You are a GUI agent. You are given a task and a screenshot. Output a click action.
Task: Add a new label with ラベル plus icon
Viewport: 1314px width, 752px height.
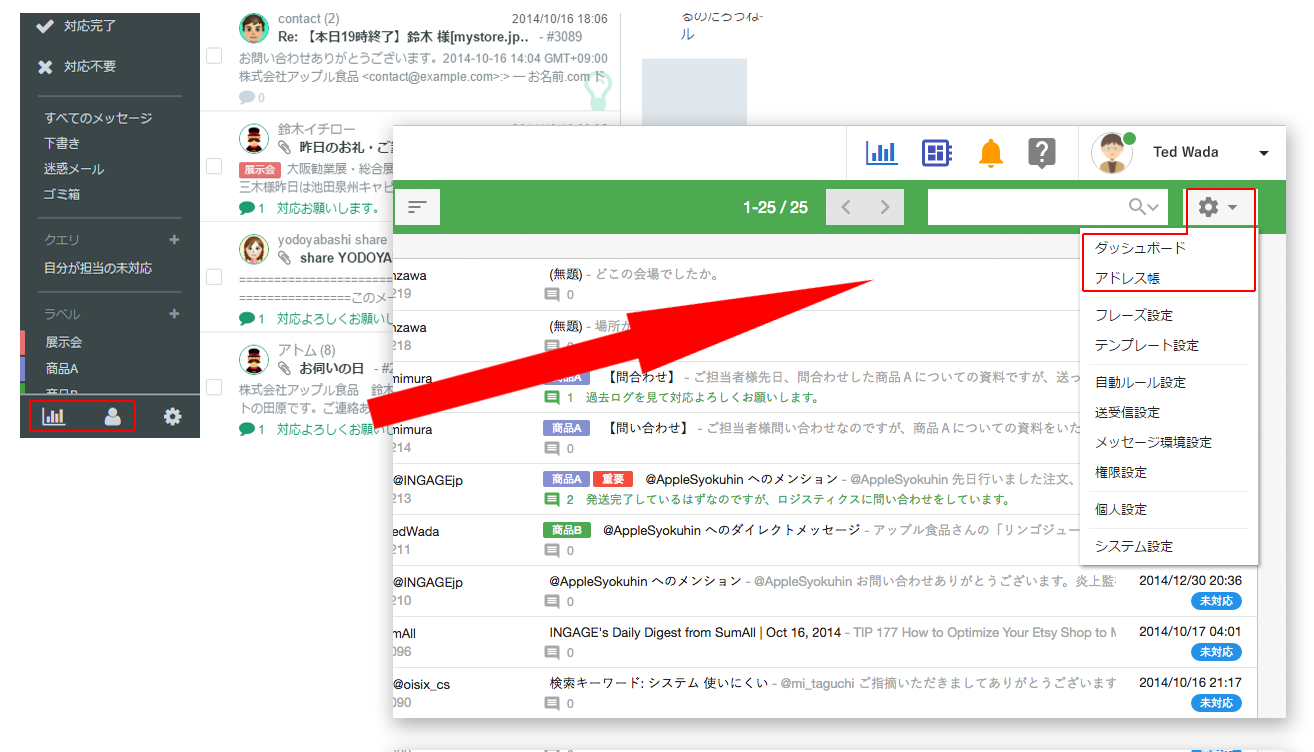click(x=174, y=314)
